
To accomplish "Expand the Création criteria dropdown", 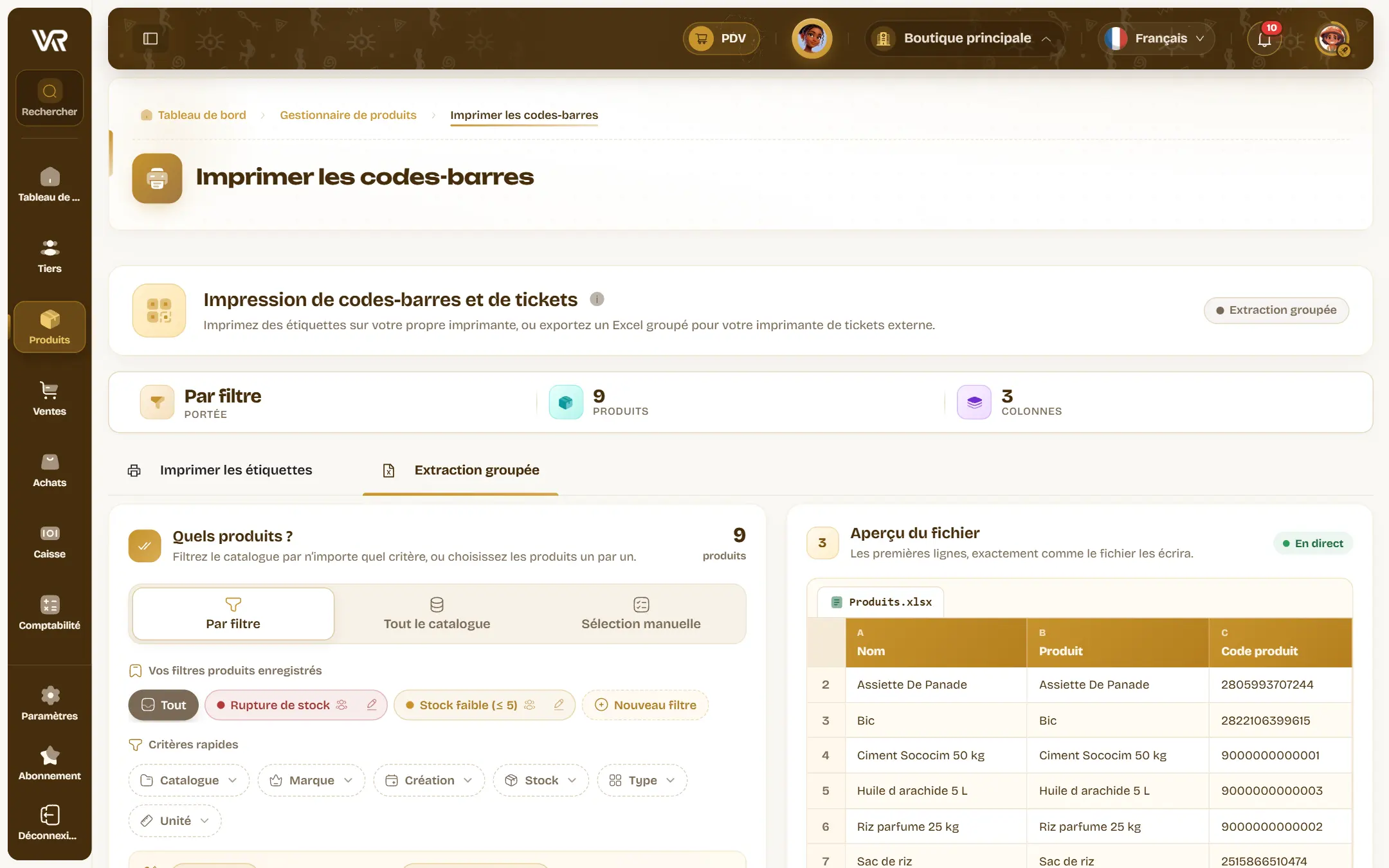I will pos(429,780).
